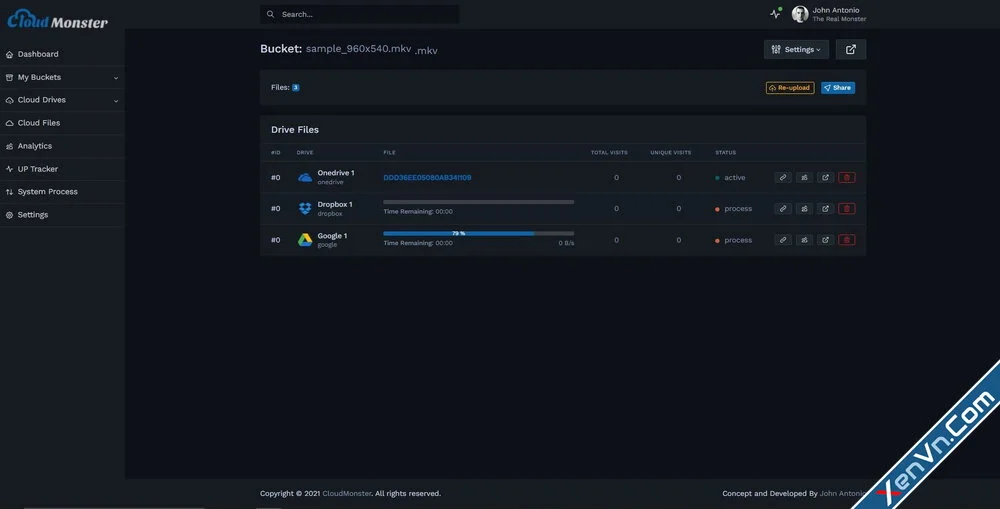Delete the Onedrive 1 drive file

tap(846, 177)
